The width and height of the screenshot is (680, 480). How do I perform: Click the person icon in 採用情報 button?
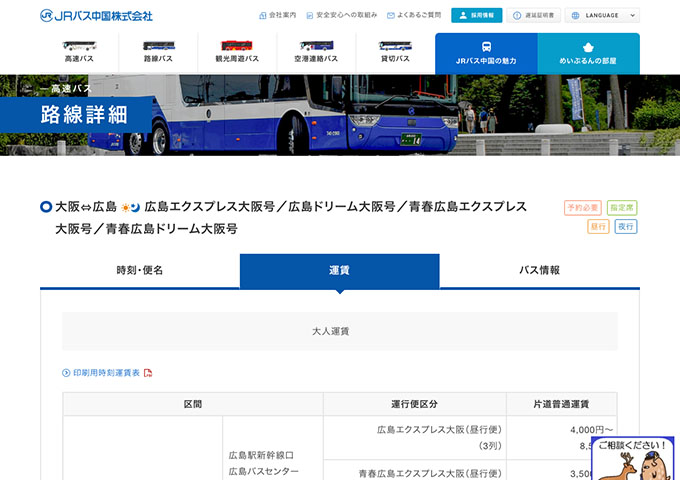[463, 15]
